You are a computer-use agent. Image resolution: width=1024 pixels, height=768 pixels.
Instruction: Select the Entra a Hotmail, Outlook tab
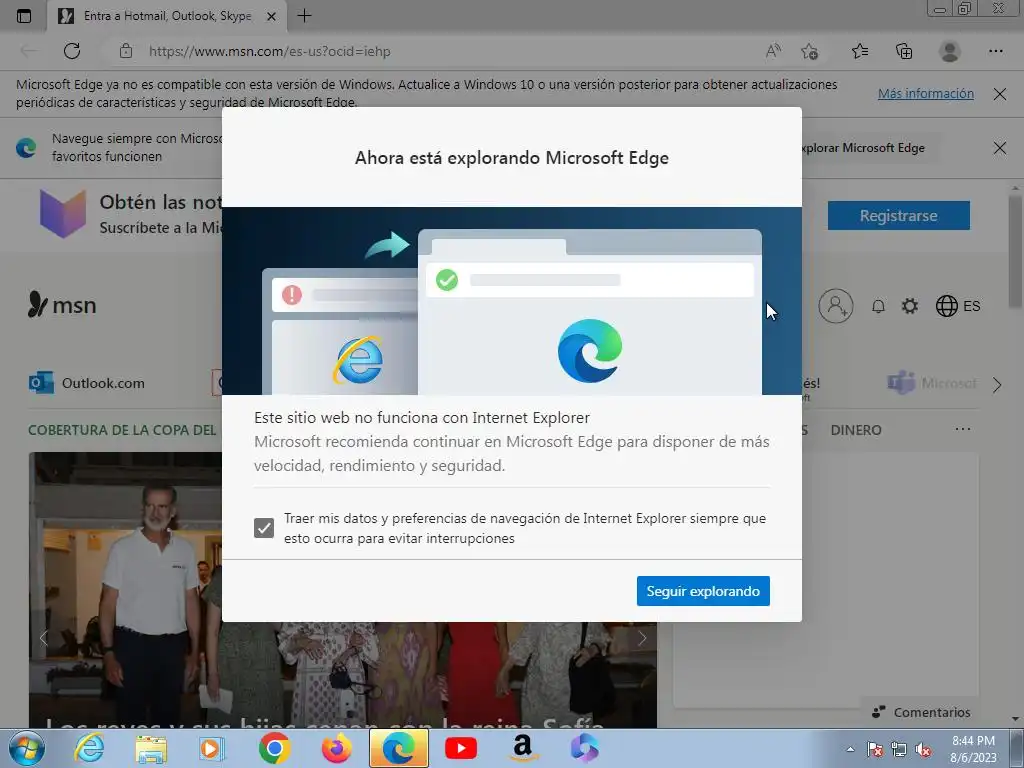[167, 16]
